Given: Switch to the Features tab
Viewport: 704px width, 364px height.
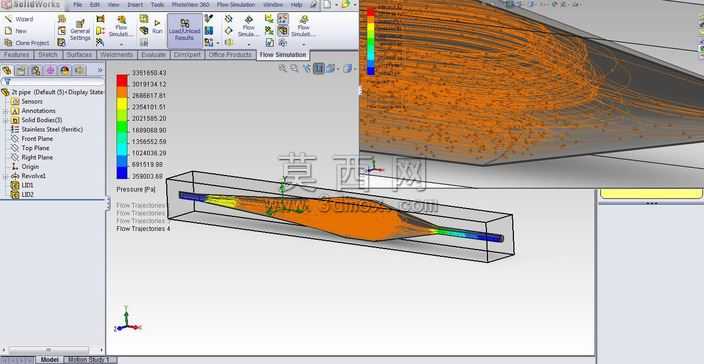Looking at the screenshot, I should click(17, 55).
